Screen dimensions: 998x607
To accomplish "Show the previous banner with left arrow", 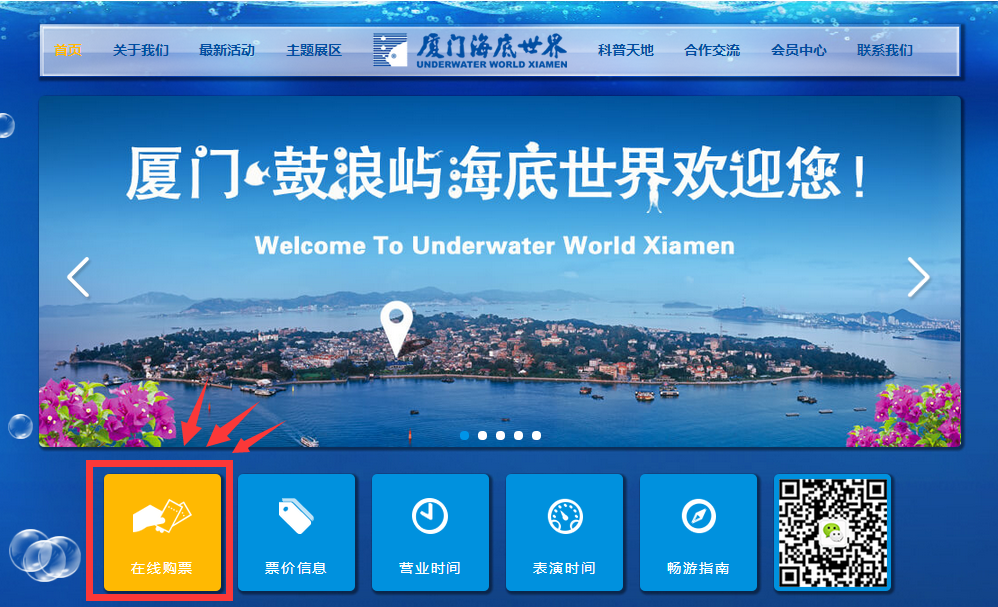I will tap(79, 277).
